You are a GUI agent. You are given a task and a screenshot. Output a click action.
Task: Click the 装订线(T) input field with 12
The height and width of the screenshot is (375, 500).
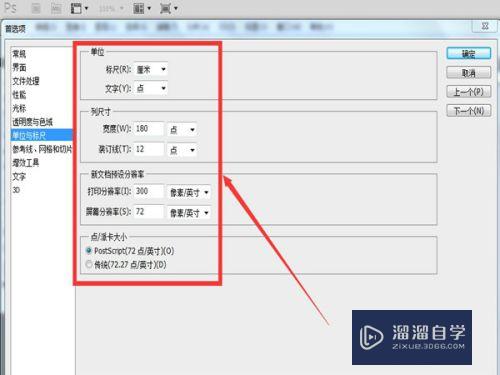(149, 149)
